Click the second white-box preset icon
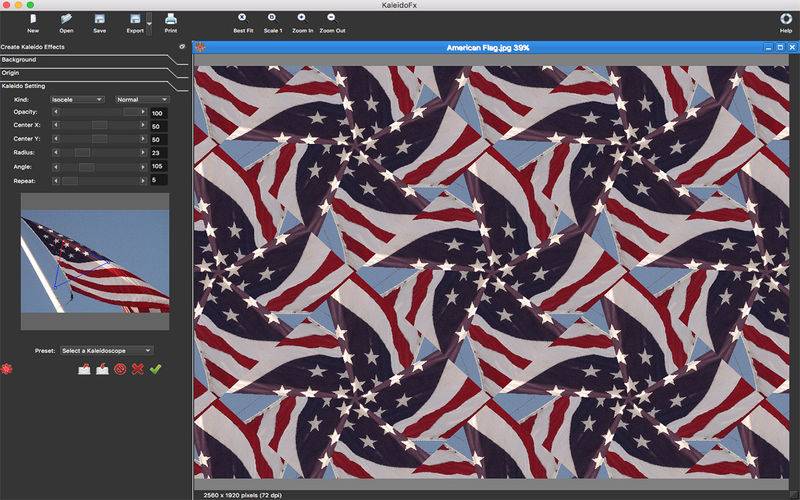The image size is (800, 500). point(102,368)
